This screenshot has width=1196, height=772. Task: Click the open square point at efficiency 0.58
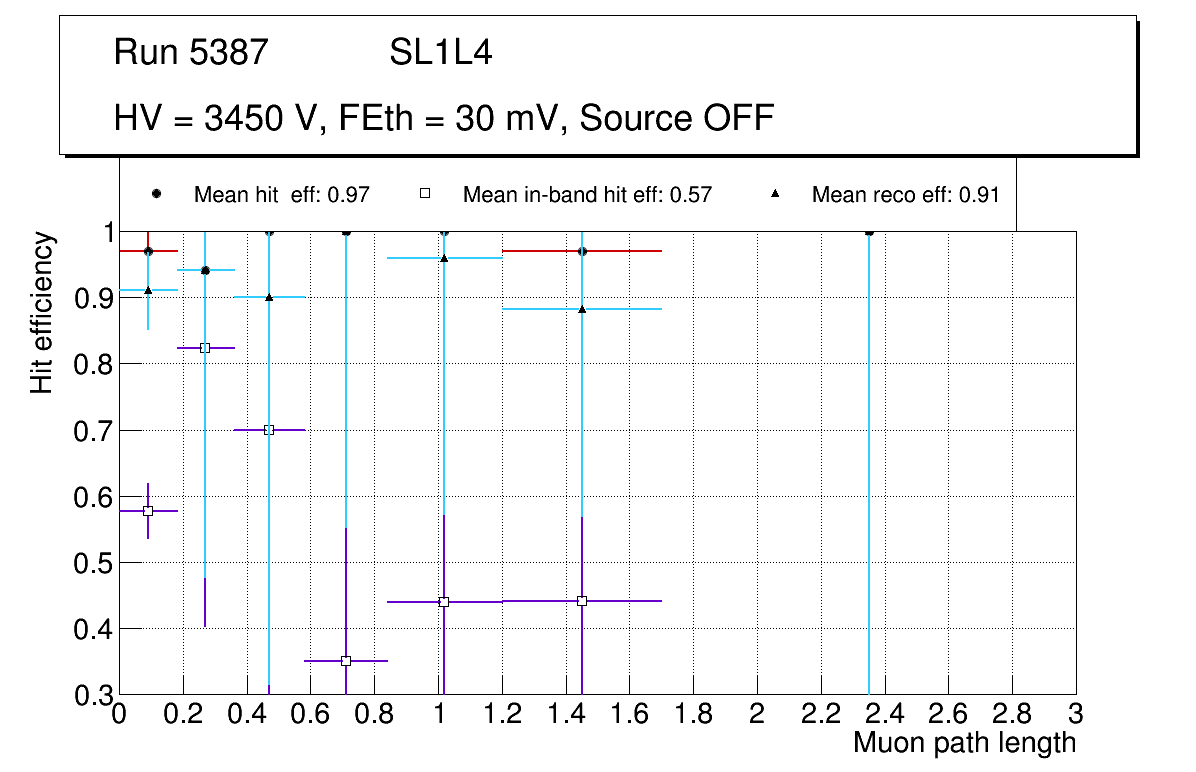click(148, 510)
